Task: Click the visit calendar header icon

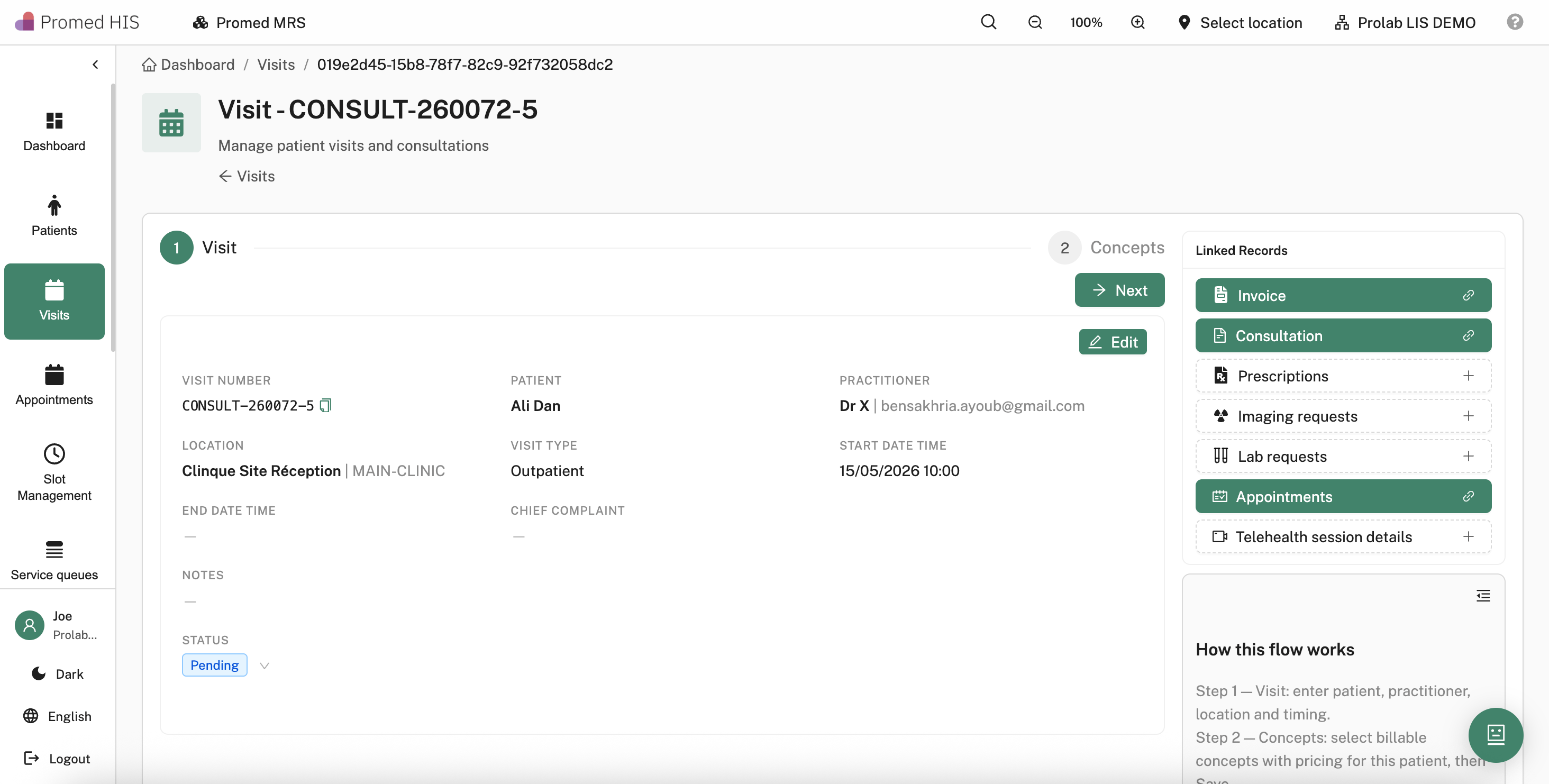Action: [x=171, y=123]
